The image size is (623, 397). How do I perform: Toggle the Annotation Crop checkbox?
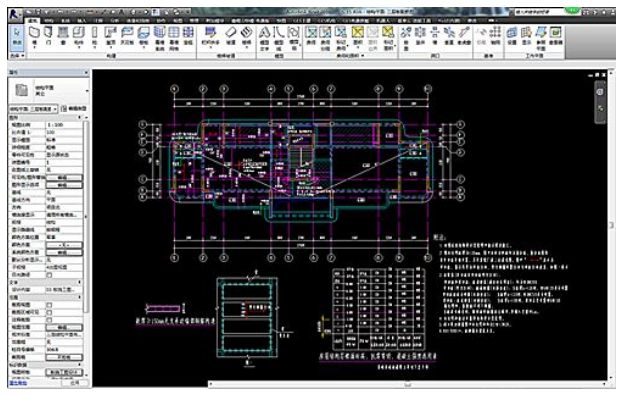(x=49, y=320)
